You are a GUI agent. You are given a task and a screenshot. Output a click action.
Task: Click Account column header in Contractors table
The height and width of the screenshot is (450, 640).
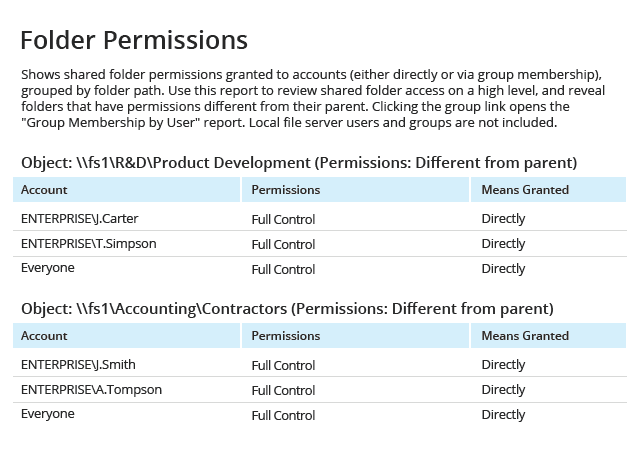click(44, 336)
